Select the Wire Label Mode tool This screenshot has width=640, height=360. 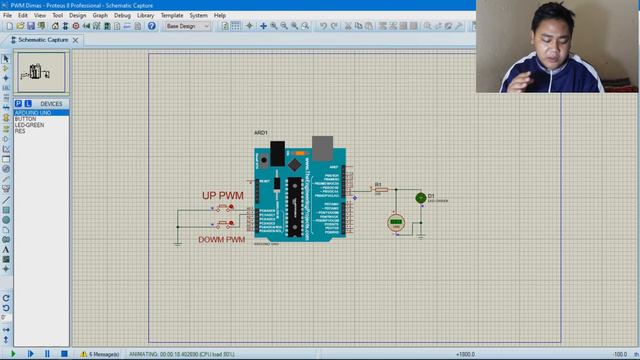(x=6, y=88)
